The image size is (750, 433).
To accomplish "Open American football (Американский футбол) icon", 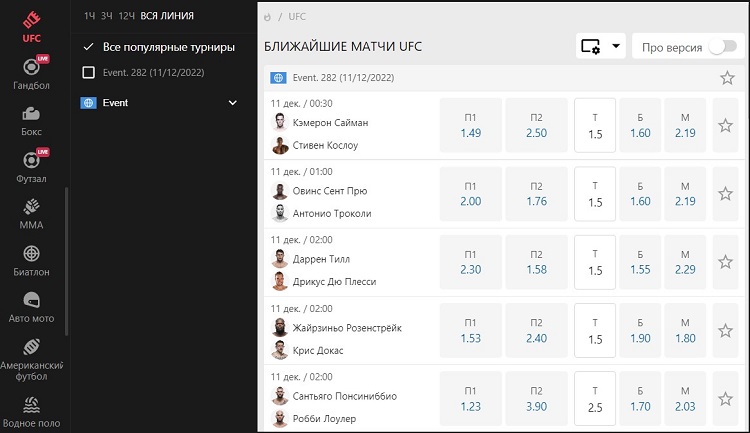I will coord(31,346).
